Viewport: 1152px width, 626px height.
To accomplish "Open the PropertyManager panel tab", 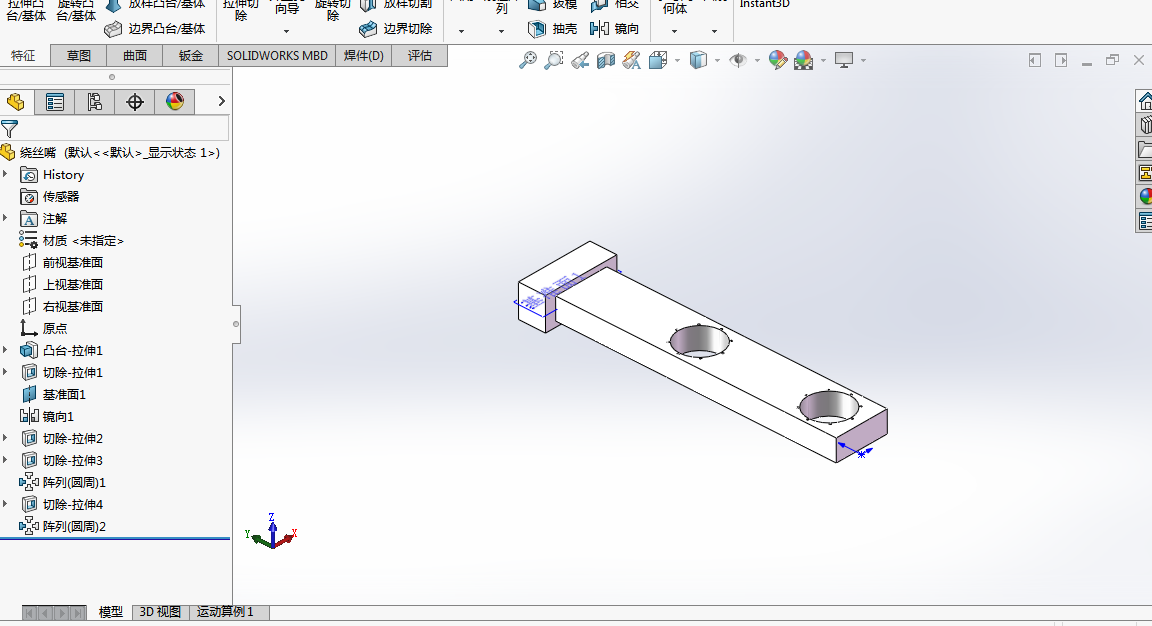I will point(54,102).
